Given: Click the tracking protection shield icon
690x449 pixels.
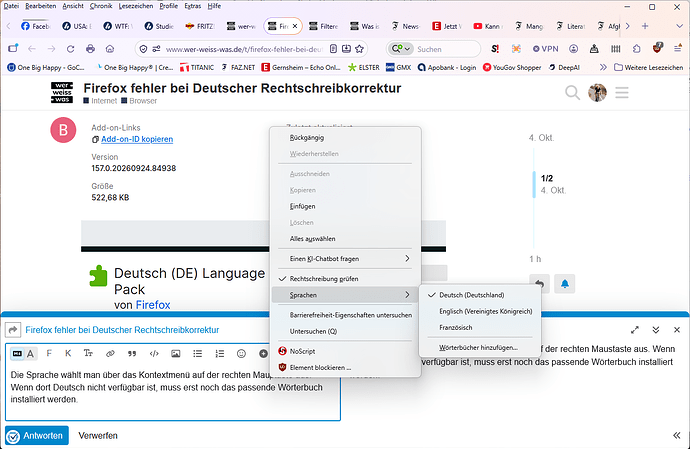Looking at the screenshot, I should tap(143, 49).
